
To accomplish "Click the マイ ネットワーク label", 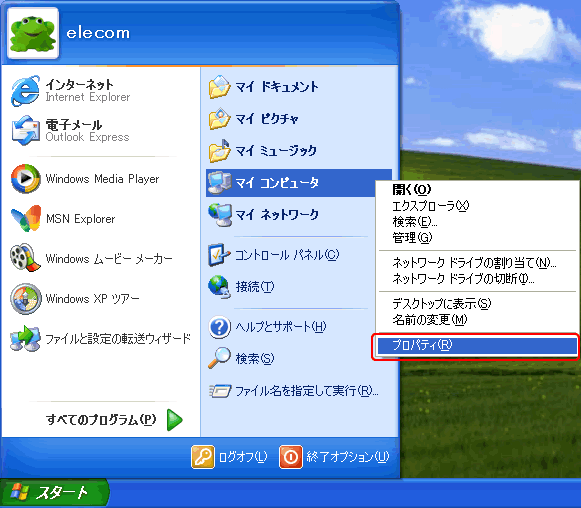I will pos(277,215).
